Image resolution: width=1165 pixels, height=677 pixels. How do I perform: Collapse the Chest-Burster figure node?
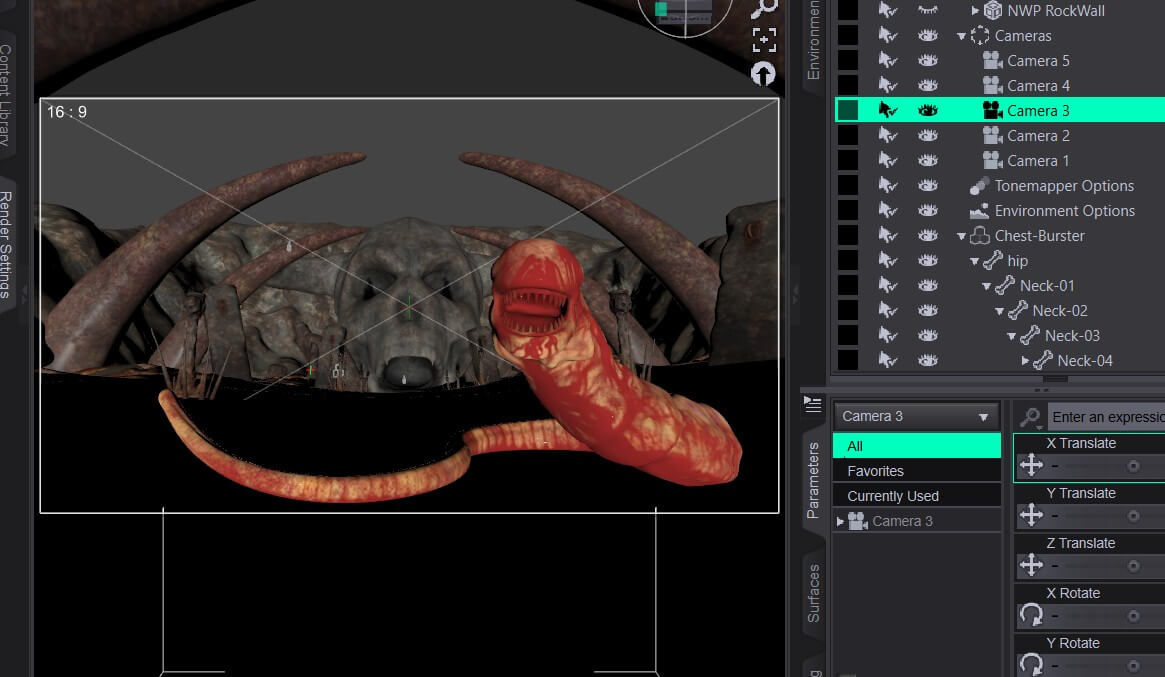click(961, 236)
